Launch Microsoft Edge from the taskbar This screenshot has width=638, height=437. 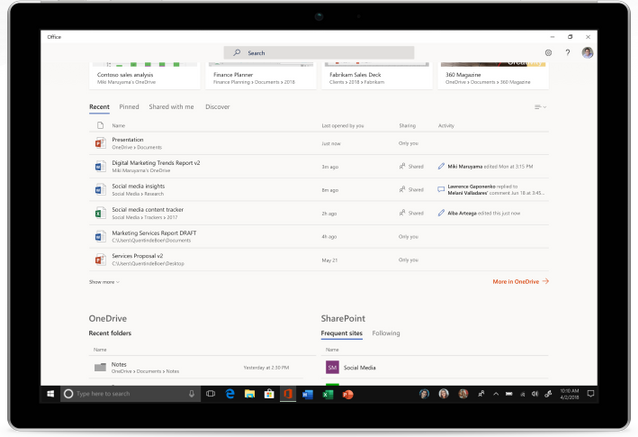click(230, 394)
